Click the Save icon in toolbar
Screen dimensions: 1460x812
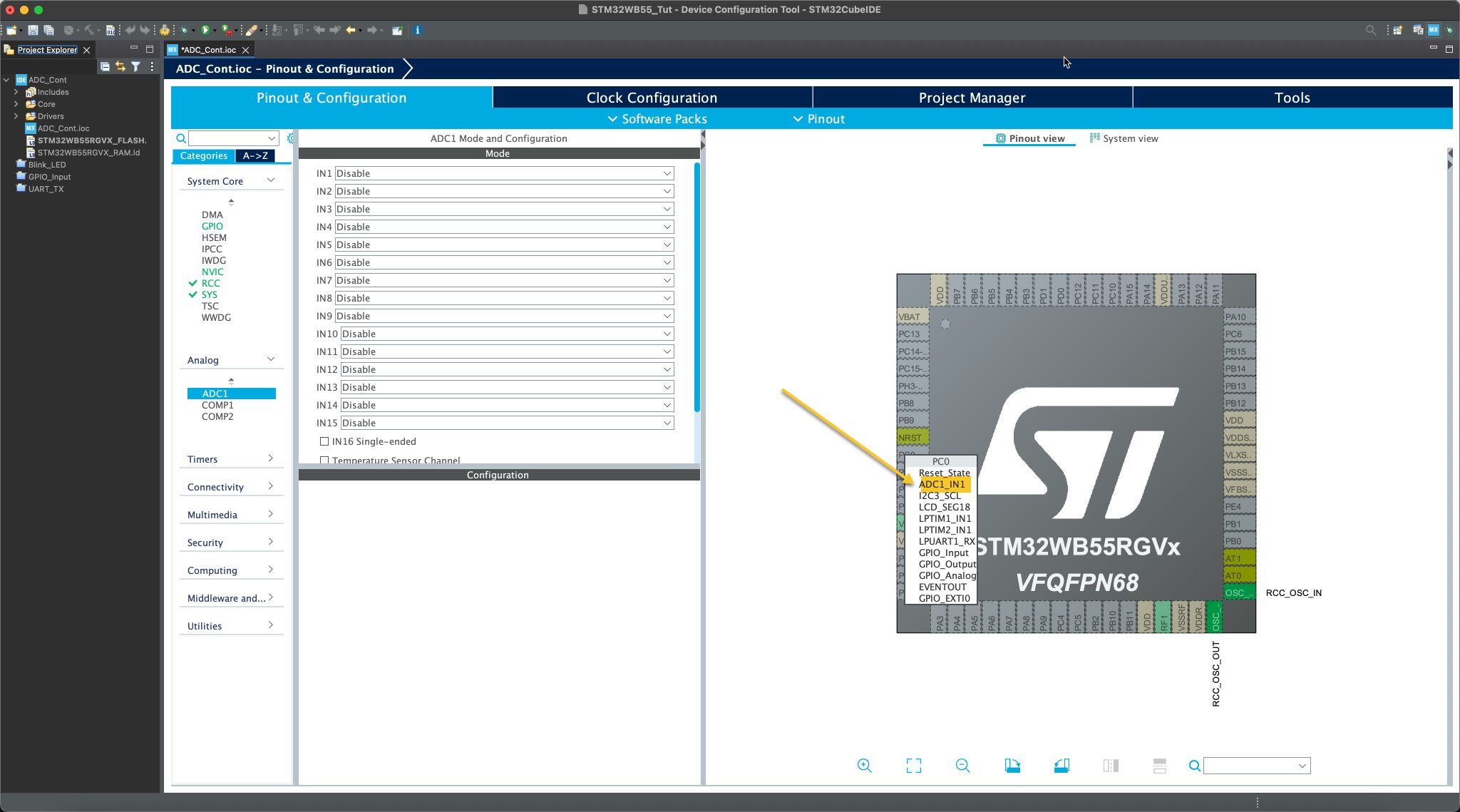pyautogui.click(x=33, y=30)
